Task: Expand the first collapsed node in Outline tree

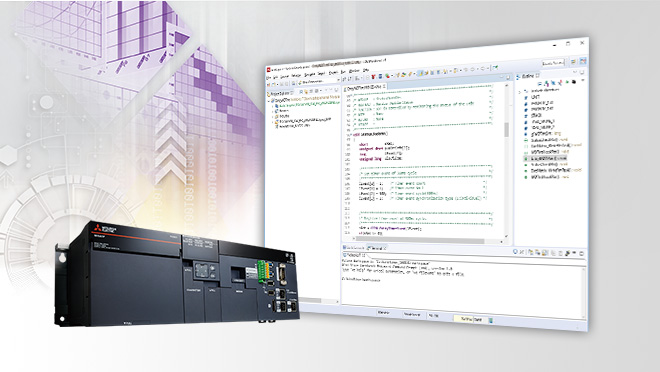Action: point(520,91)
